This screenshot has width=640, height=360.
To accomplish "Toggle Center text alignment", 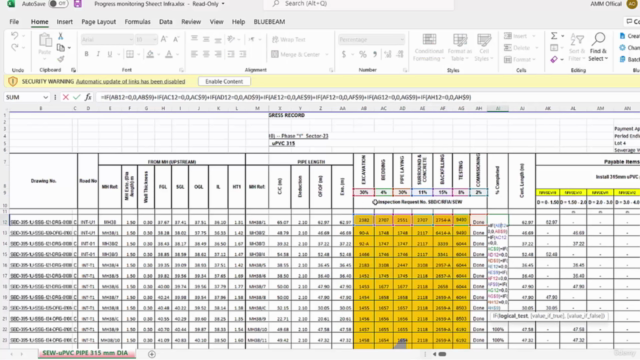I will 206,54.
